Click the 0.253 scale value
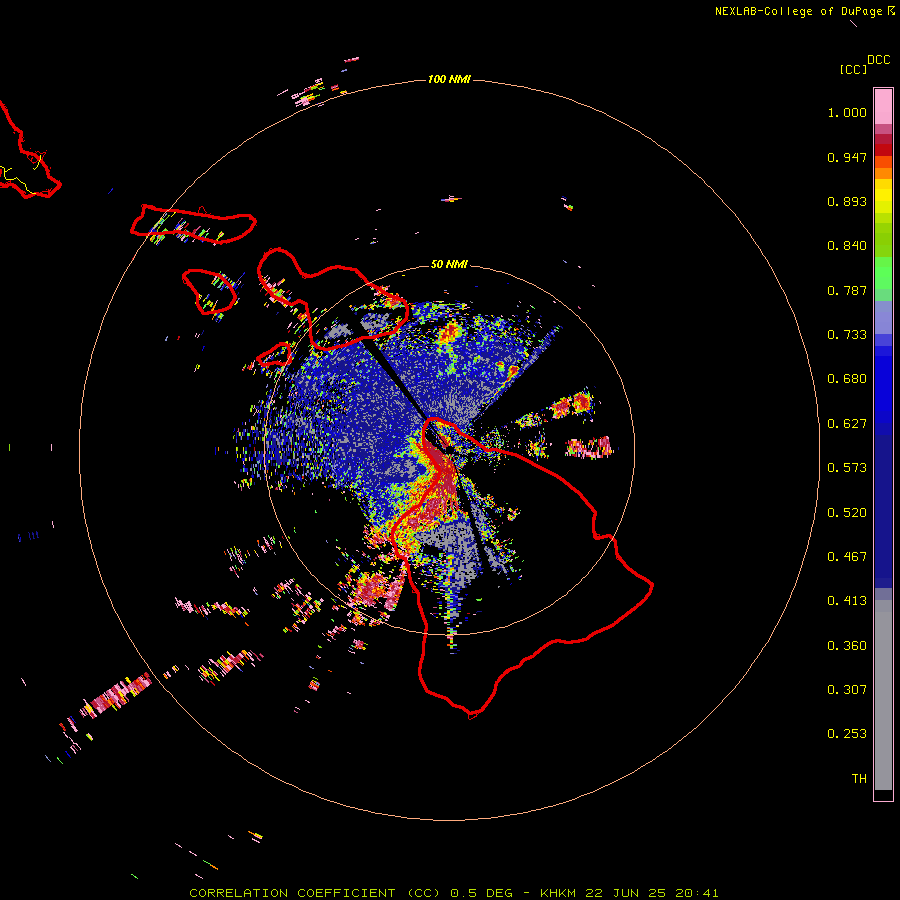This screenshot has width=900, height=900. point(847,734)
